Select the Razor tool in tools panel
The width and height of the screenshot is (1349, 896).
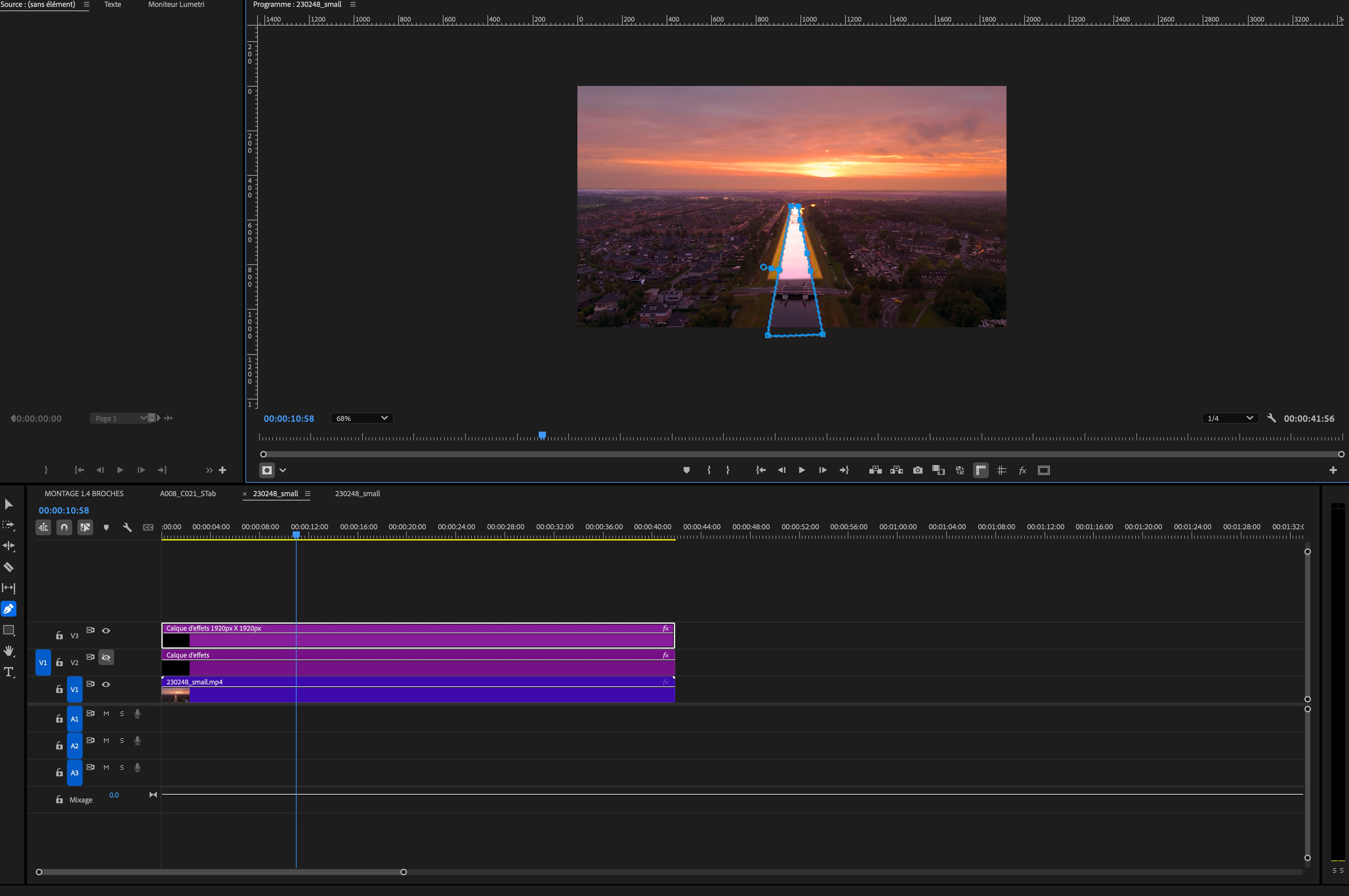[9, 567]
